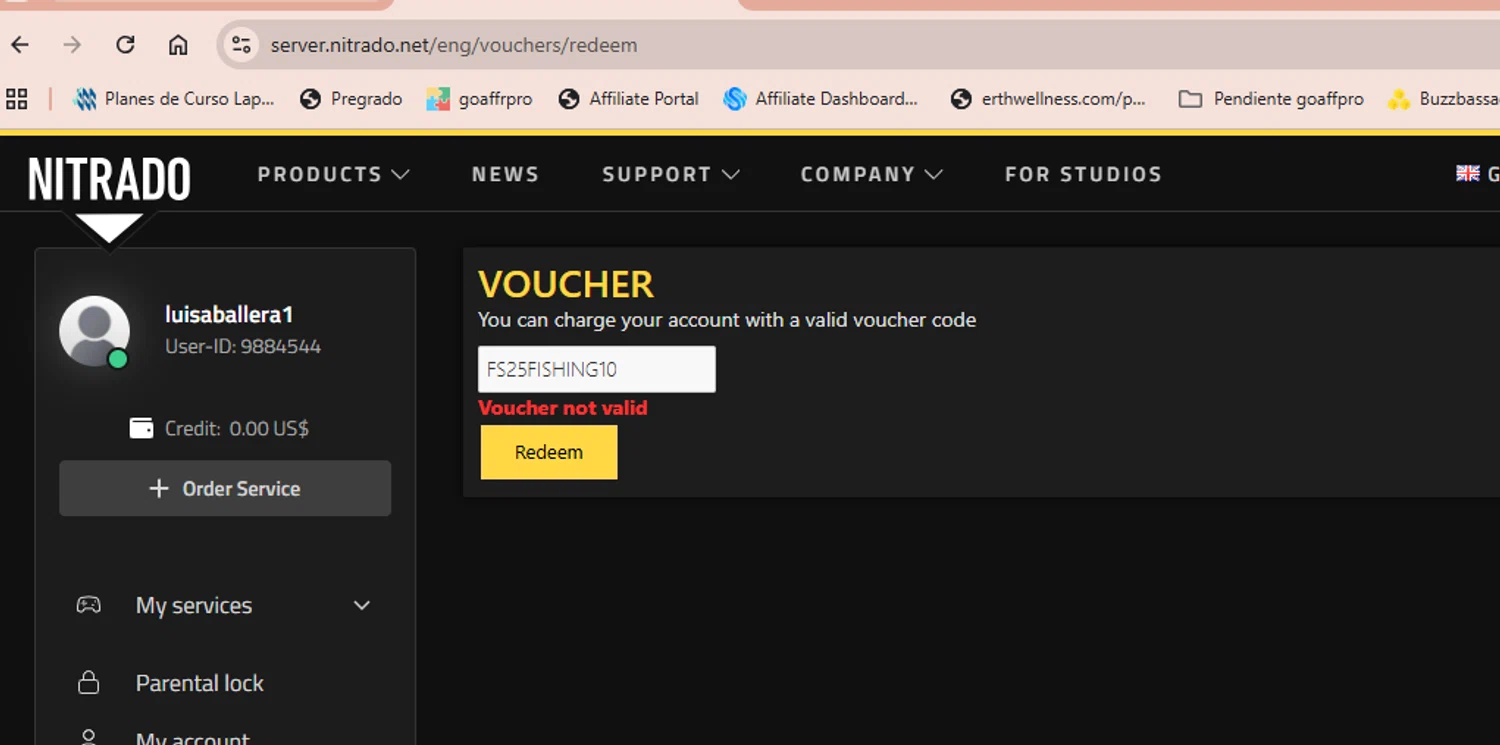
Task: Click the Credit: 0.00 US$ text
Action: [237, 428]
